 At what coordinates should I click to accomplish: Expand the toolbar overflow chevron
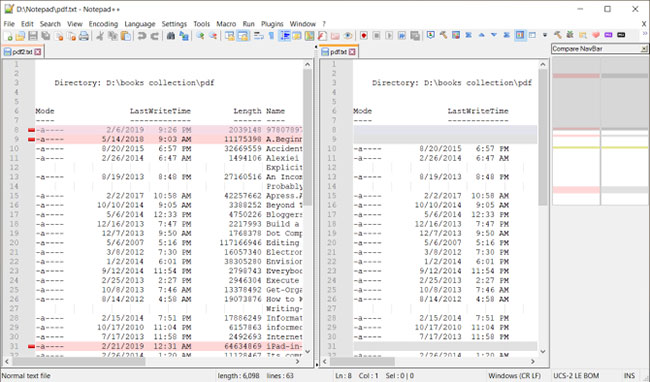coord(645,34)
